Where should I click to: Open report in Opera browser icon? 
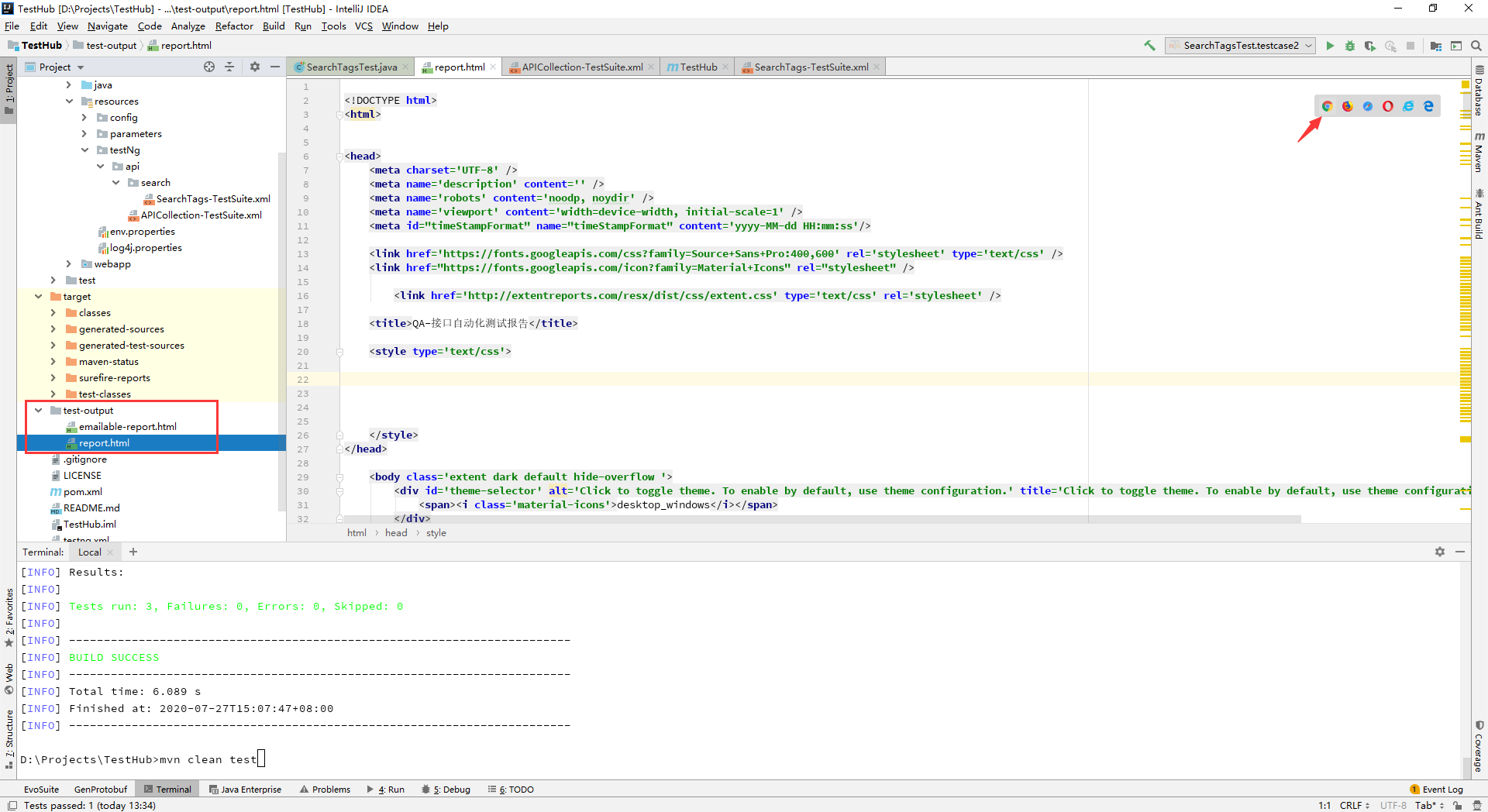tap(1388, 106)
